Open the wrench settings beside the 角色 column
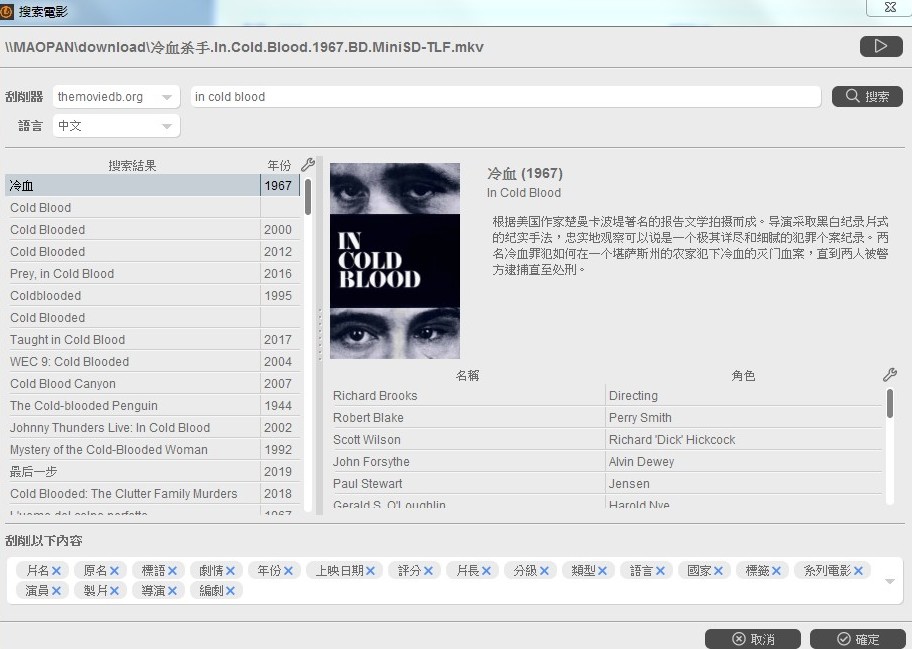The image size is (912, 649). pos(890,375)
